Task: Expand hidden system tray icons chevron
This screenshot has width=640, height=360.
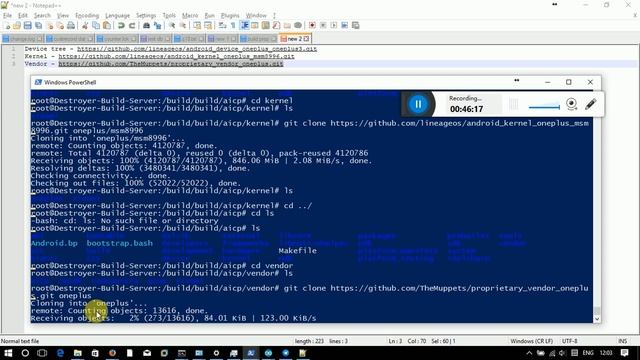Action: [529, 353]
